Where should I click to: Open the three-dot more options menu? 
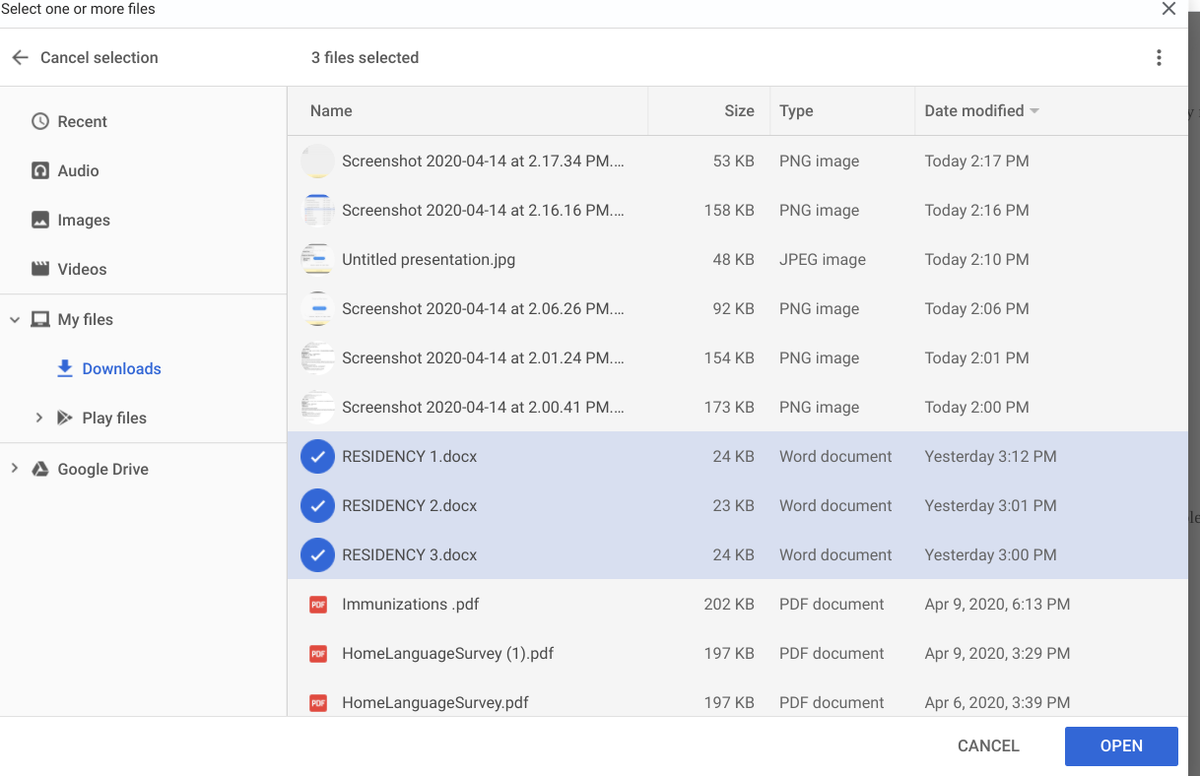pos(1159,58)
